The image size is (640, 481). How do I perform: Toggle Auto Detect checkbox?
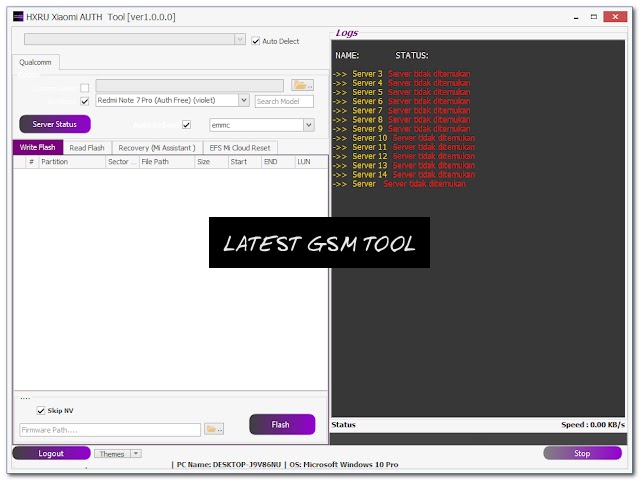coord(256,41)
